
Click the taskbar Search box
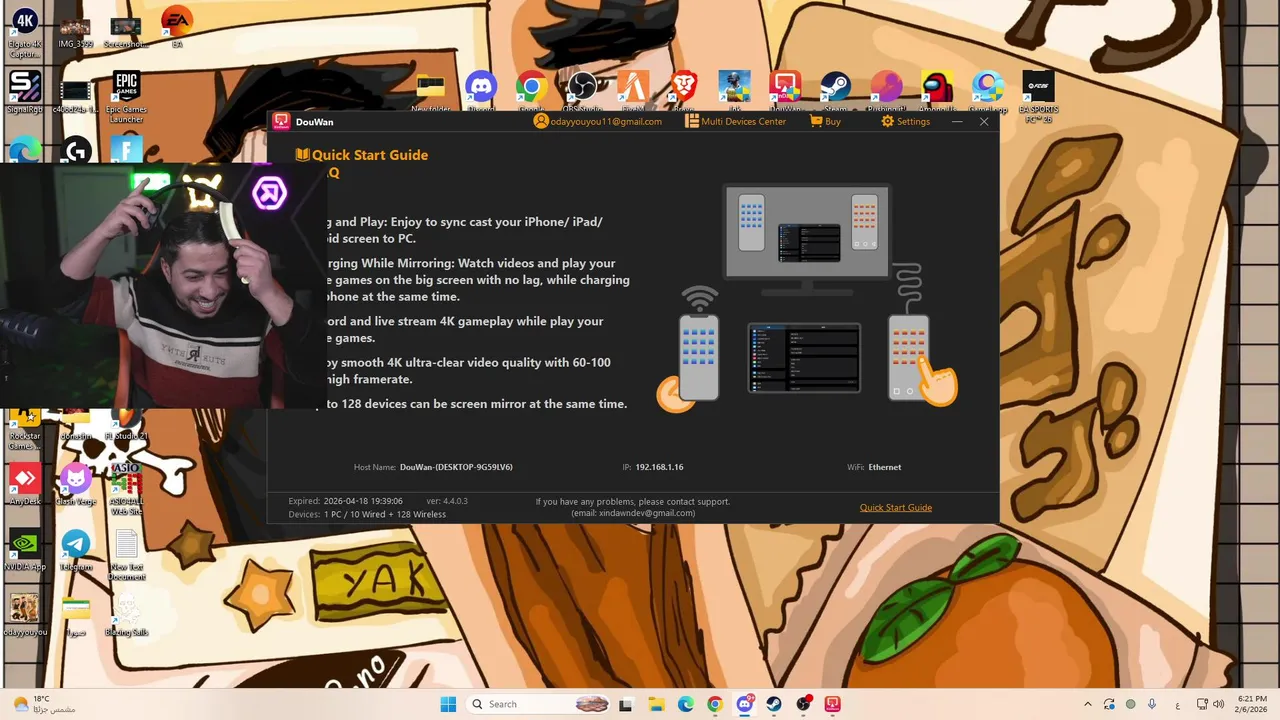point(540,704)
